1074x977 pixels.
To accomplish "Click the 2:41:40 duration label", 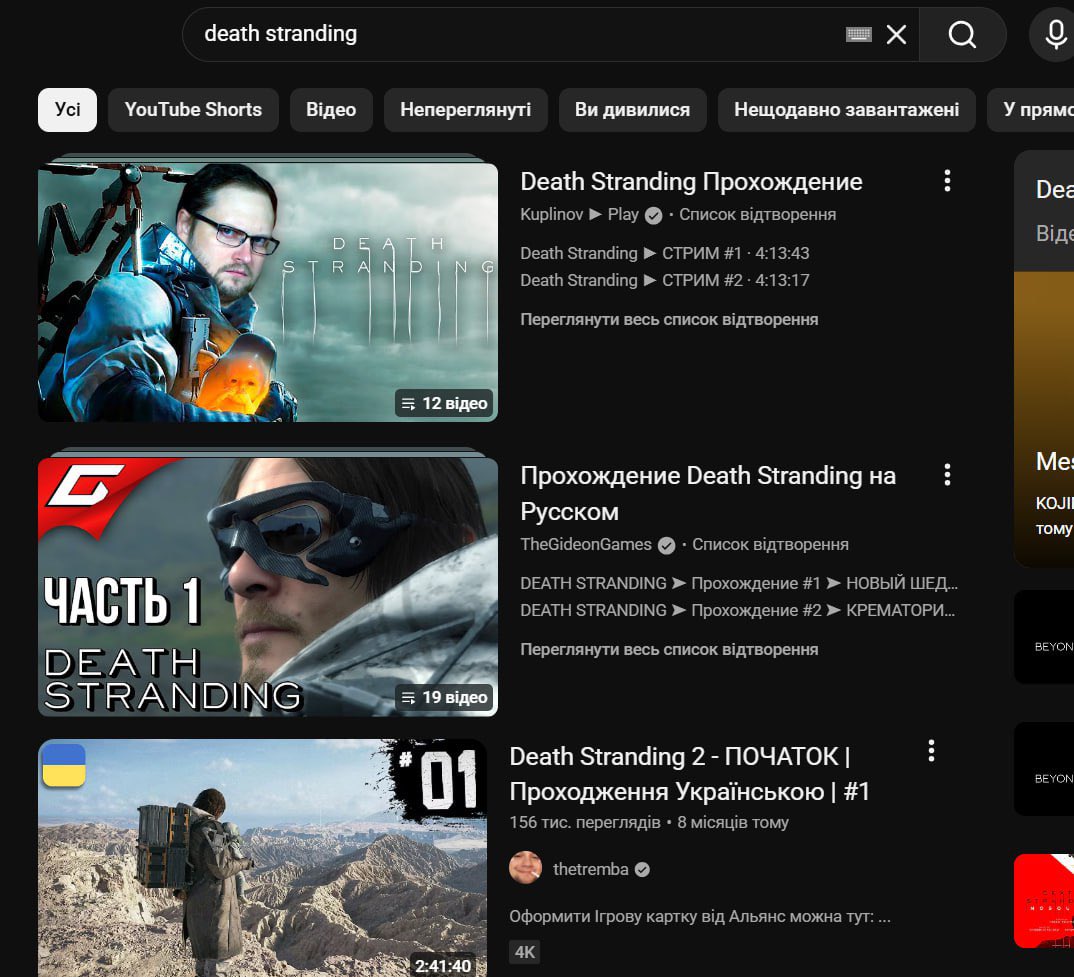I will [x=443, y=966].
